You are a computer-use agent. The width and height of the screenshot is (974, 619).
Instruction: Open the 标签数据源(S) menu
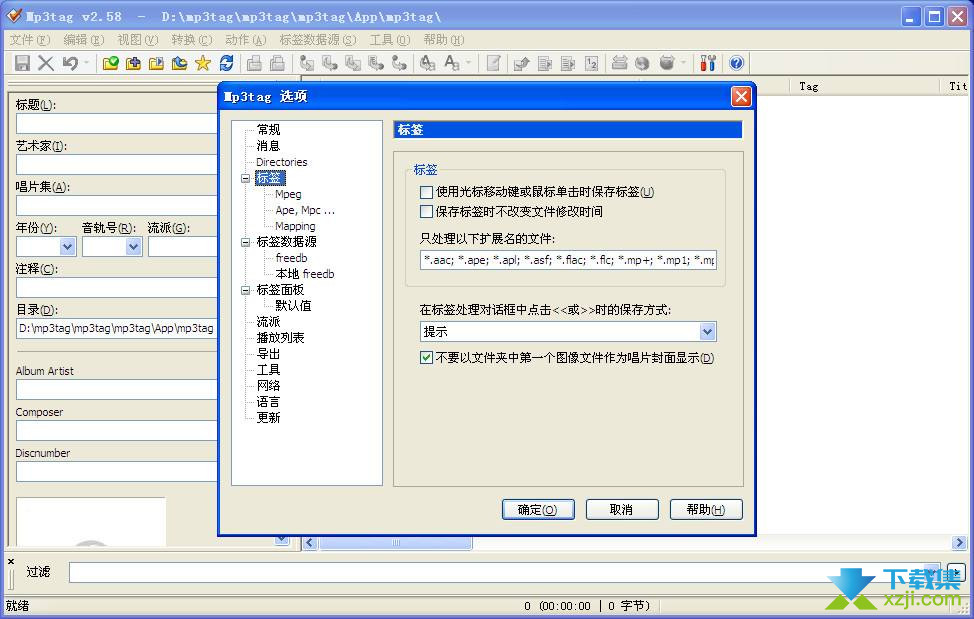(x=317, y=40)
